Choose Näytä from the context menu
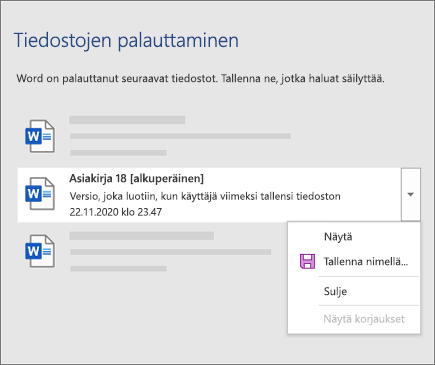The height and width of the screenshot is (365, 435). pos(338,237)
